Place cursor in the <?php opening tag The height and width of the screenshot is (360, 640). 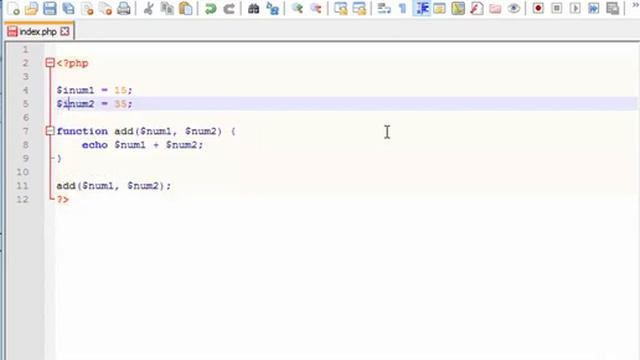click(72, 63)
